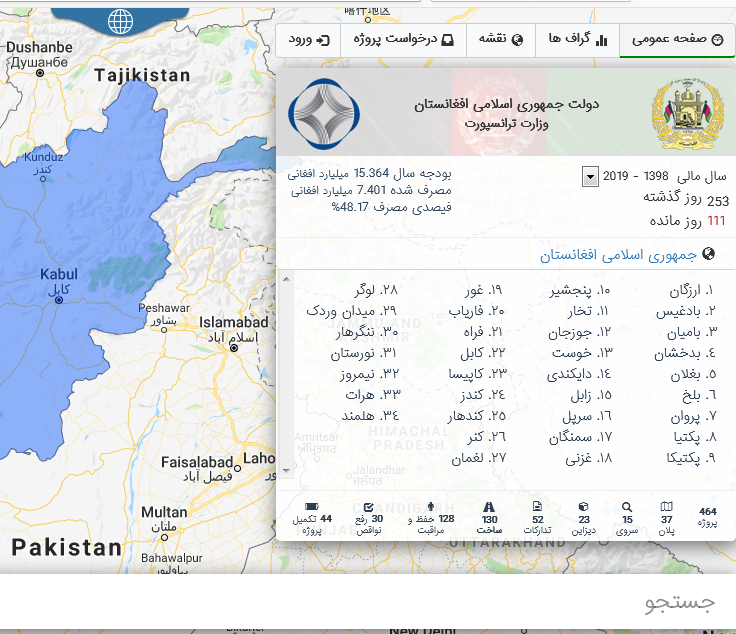Click the procurement (تدارکات) document icon
The width and height of the screenshot is (736, 634).
538,507
